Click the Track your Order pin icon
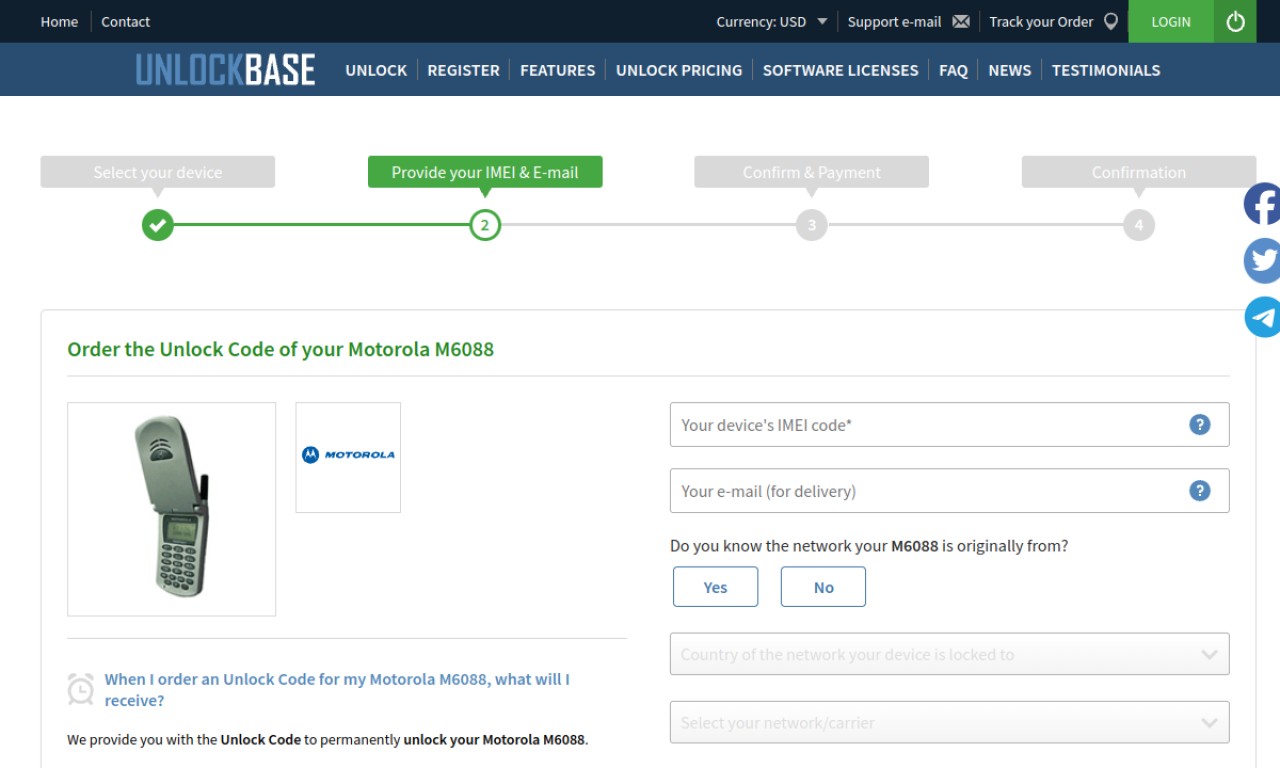The image size is (1280, 768). tap(1111, 22)
